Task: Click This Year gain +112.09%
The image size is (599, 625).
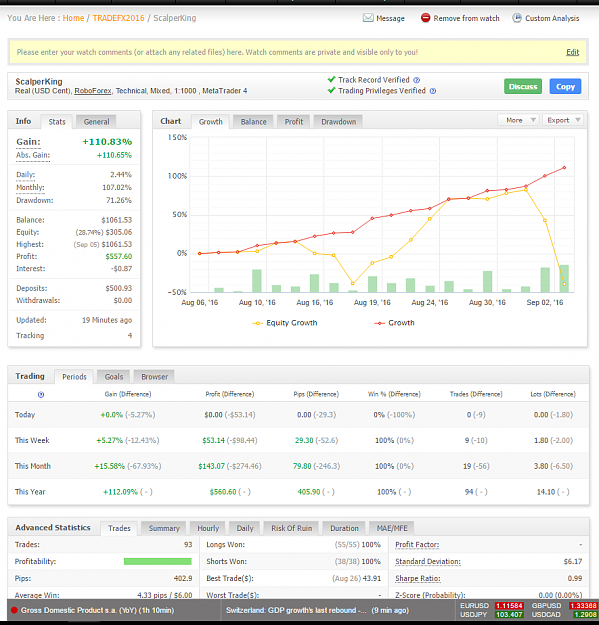Action: tap(120, 492)
